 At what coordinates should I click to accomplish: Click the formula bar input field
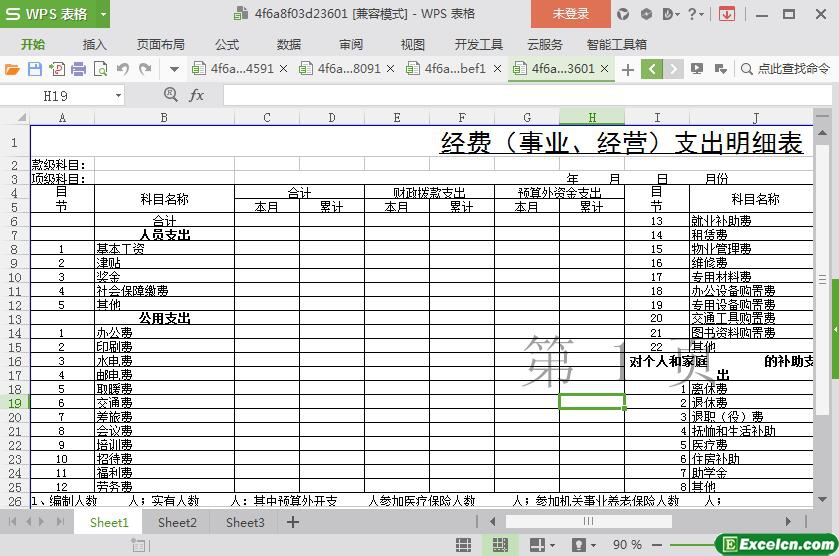point(527,95)
